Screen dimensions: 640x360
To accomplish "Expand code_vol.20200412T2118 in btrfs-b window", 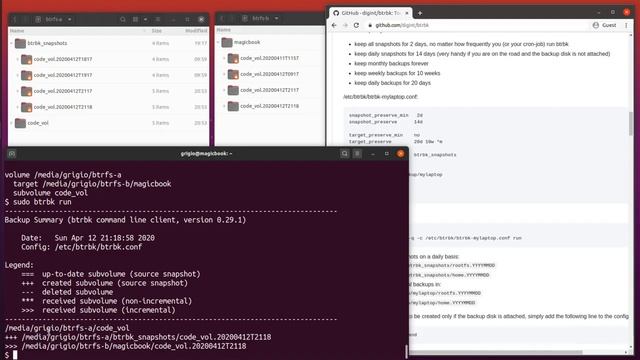I will 224,106.
